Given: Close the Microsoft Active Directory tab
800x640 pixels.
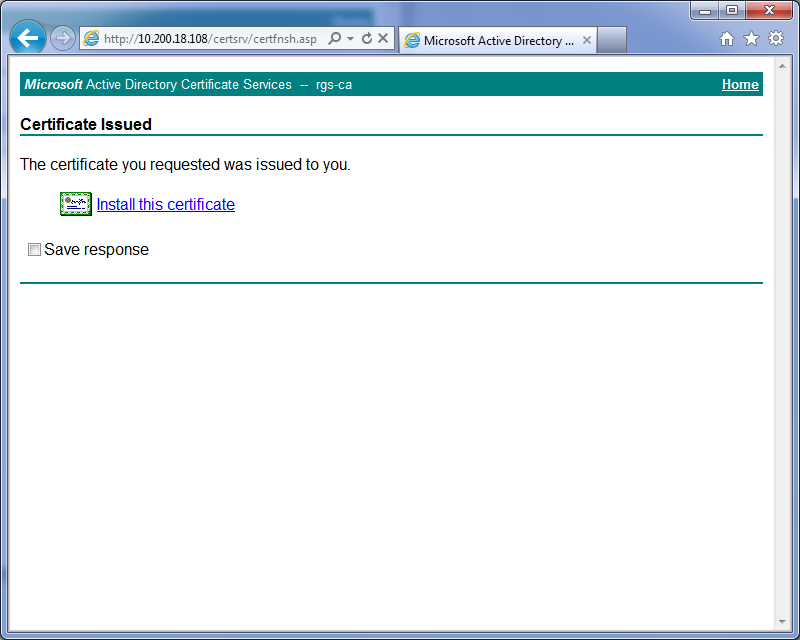Looking at the screenshot, I should [587, 40].
